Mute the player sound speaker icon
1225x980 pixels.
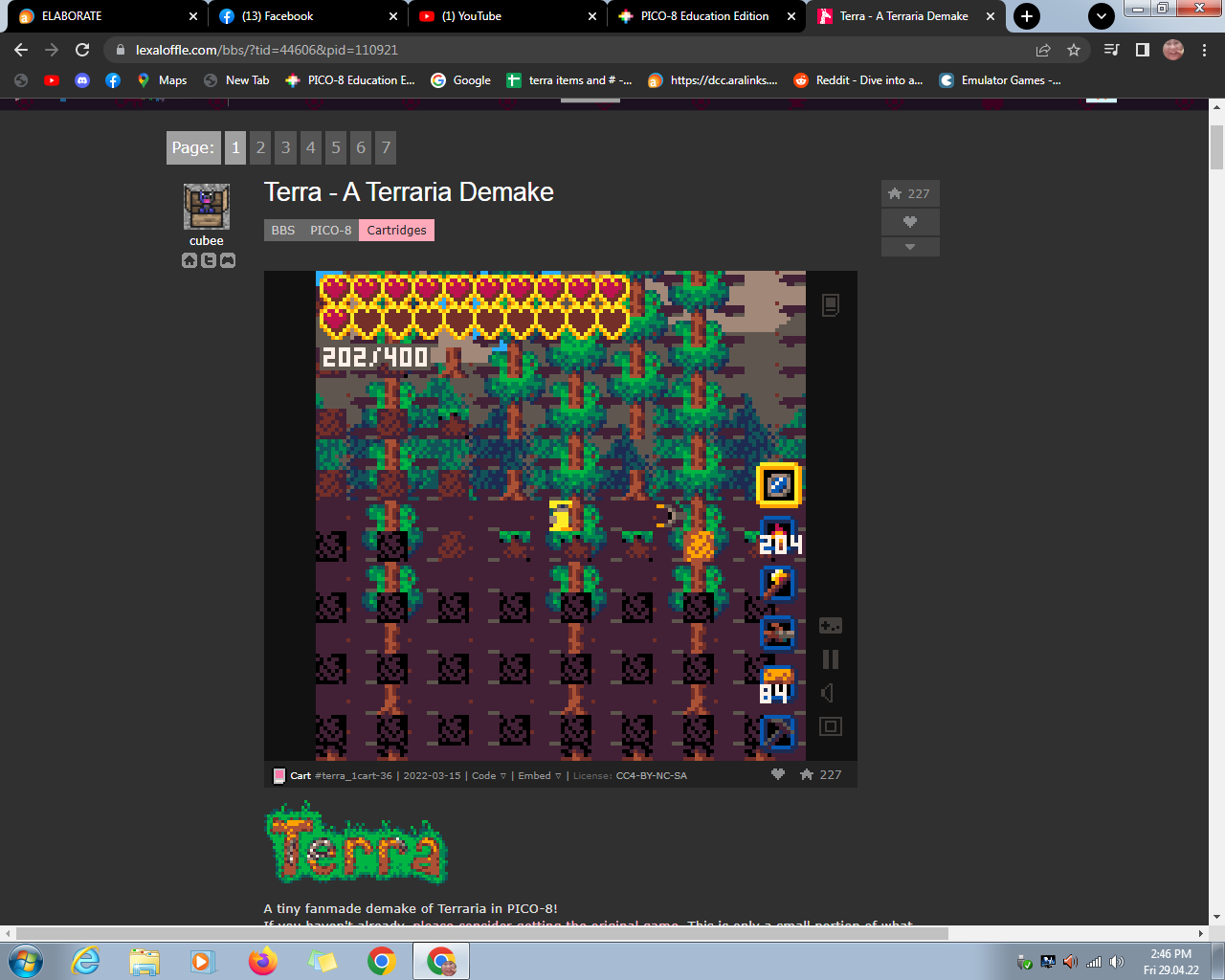(829, 693)
